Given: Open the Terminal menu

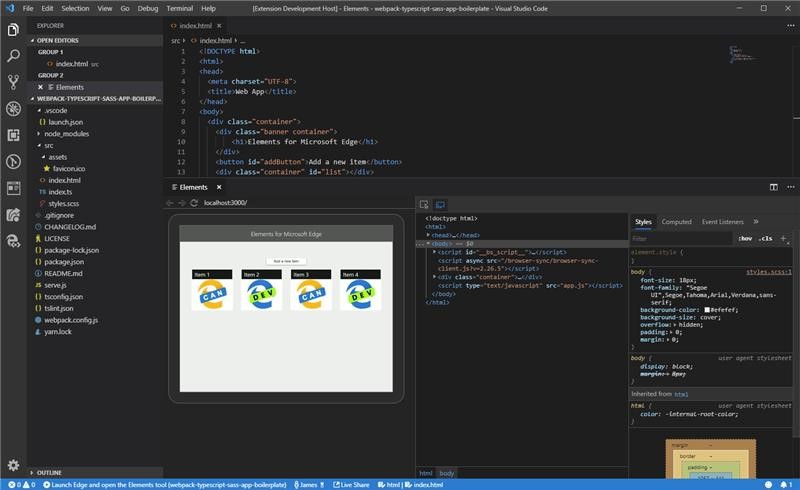Looking at the screenshot, I should [179, 8].
